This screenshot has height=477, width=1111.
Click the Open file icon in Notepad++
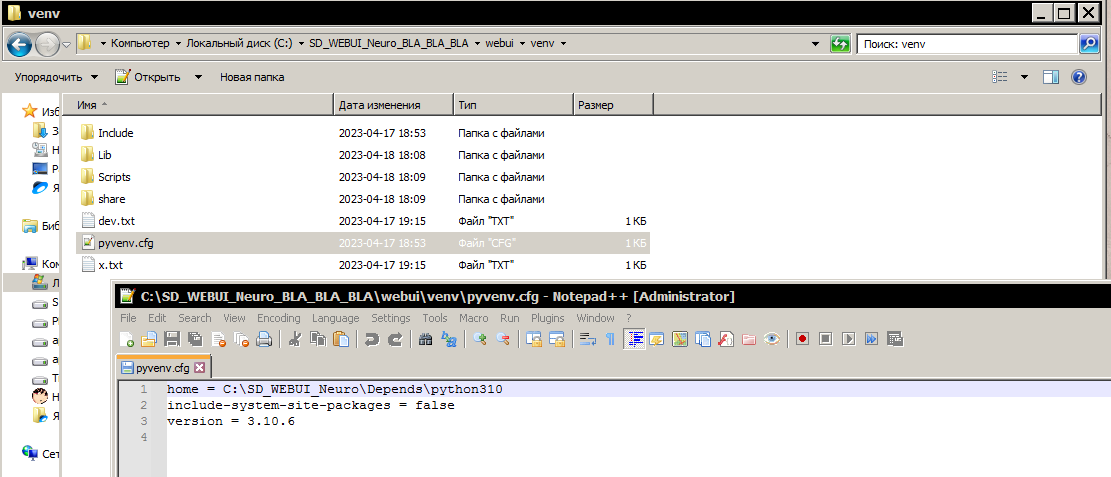(149, 339)
